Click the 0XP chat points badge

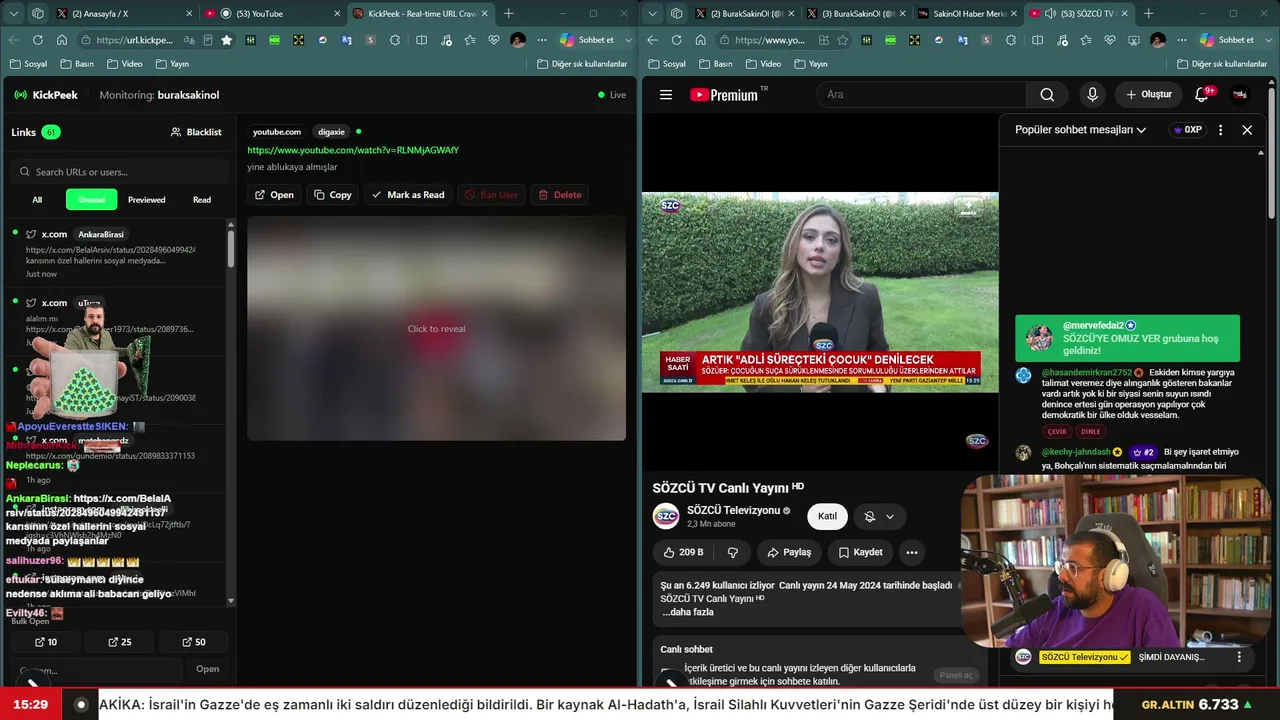pos(1187,130)
